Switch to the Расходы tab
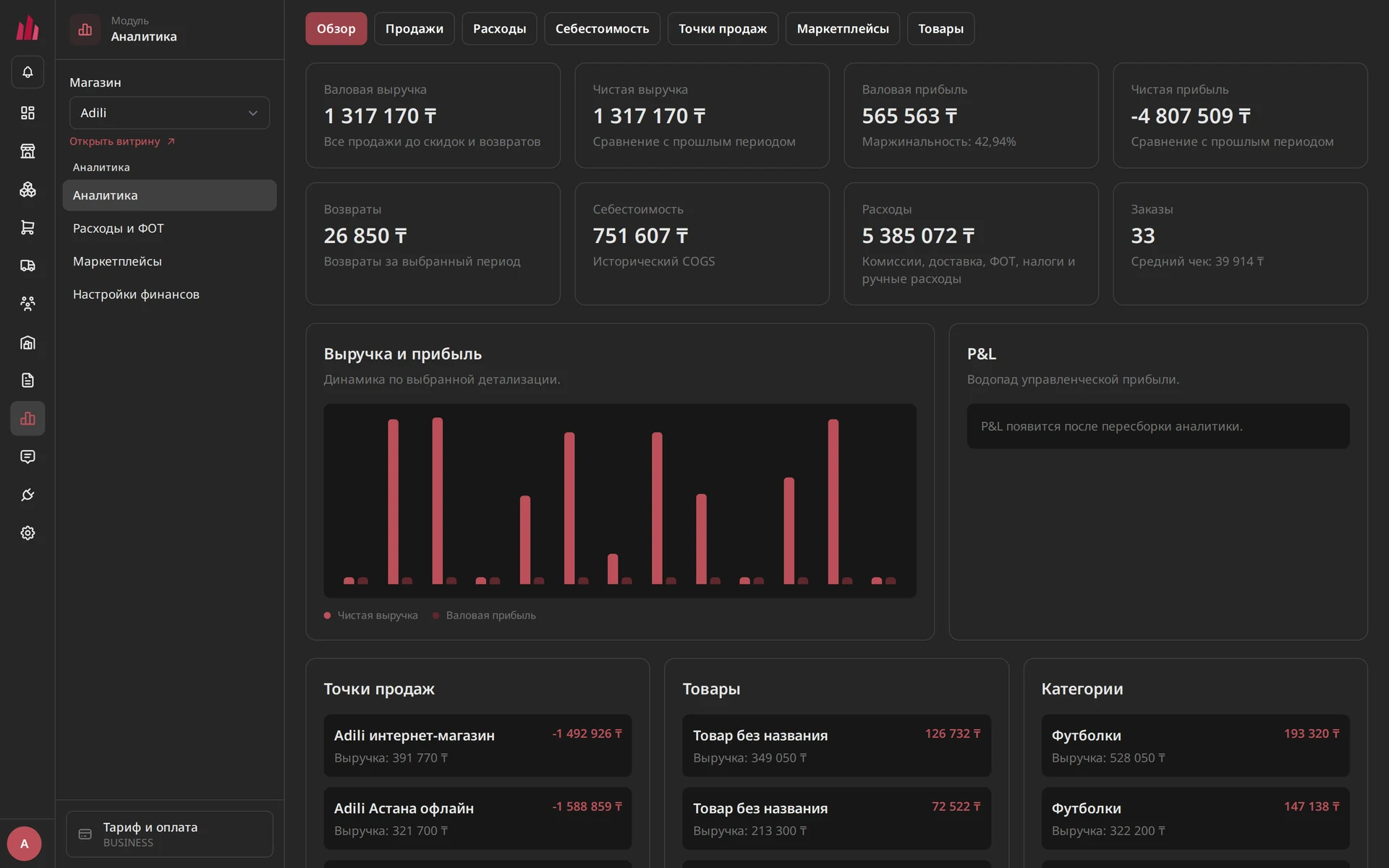Screen dimensions: 1389x868 499,29
